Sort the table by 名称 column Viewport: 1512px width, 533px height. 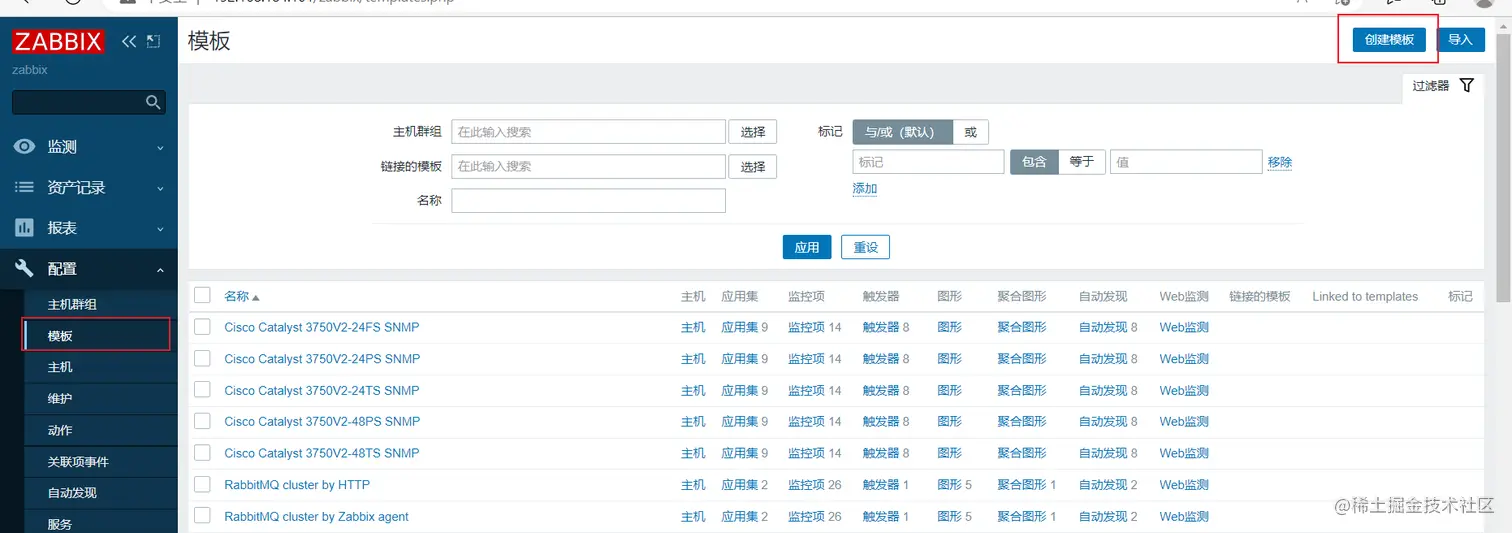[237, 296]
